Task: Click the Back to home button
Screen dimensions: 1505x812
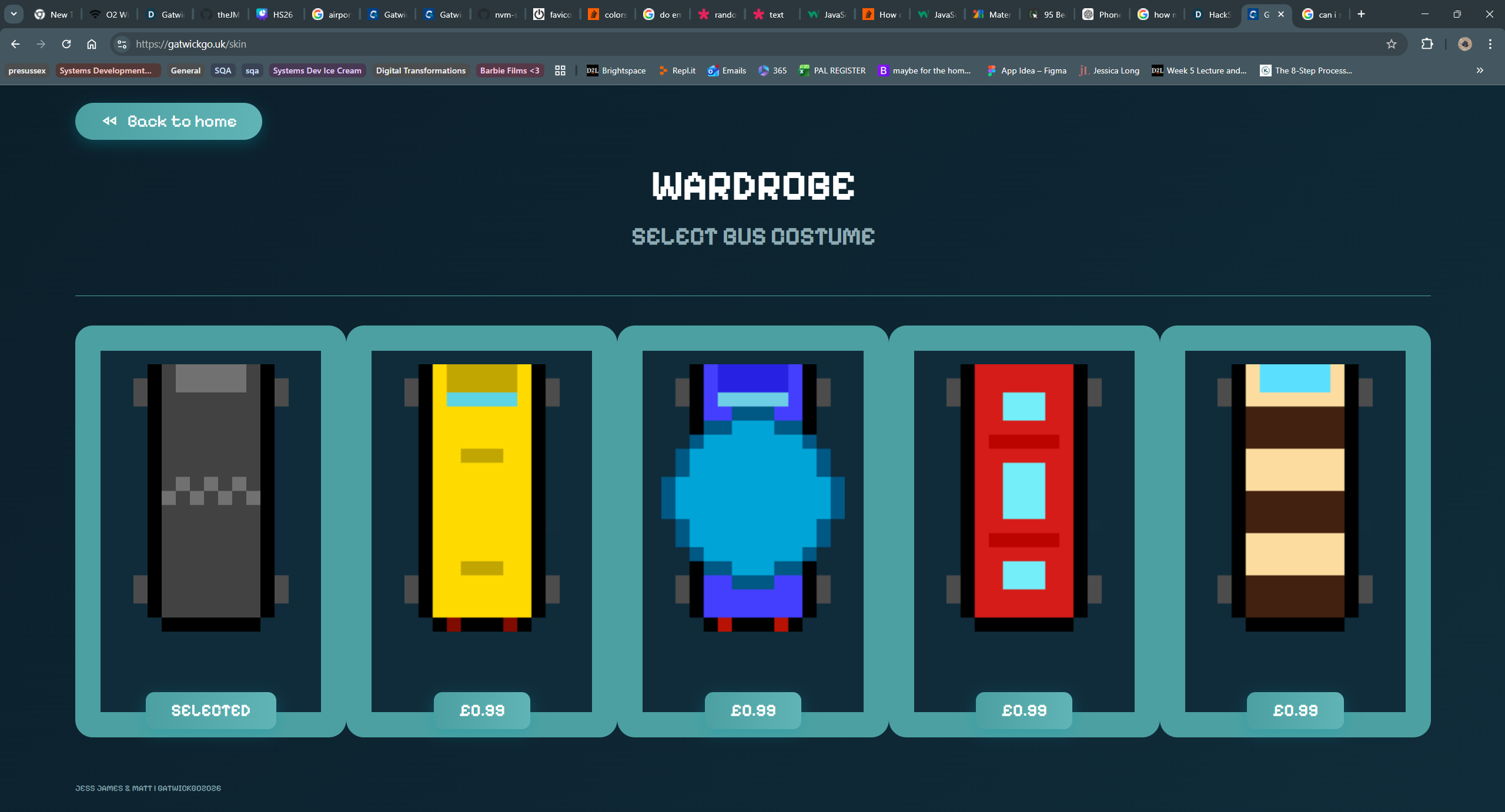Action: [169, 122]
